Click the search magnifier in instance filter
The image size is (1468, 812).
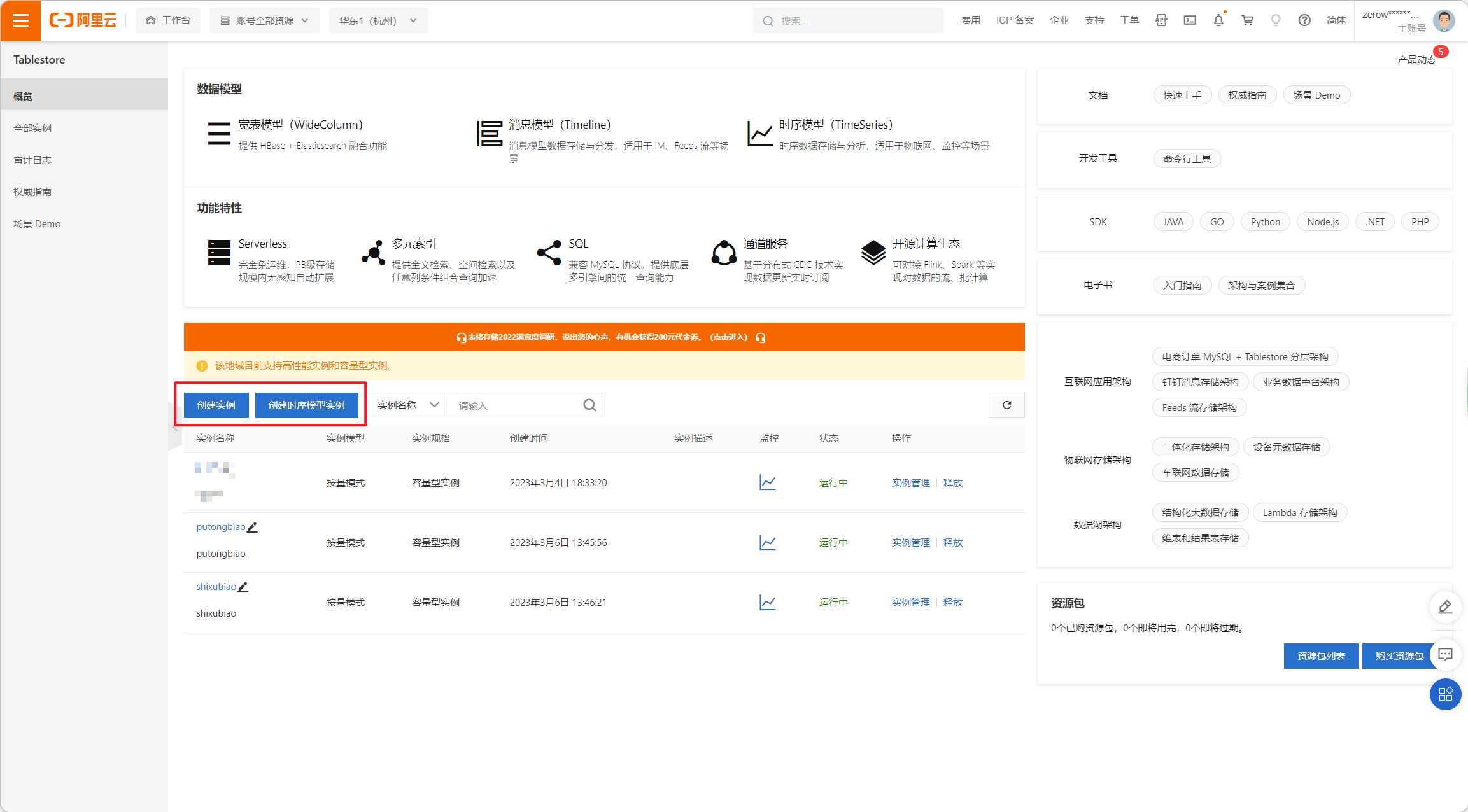pos(590,405)
